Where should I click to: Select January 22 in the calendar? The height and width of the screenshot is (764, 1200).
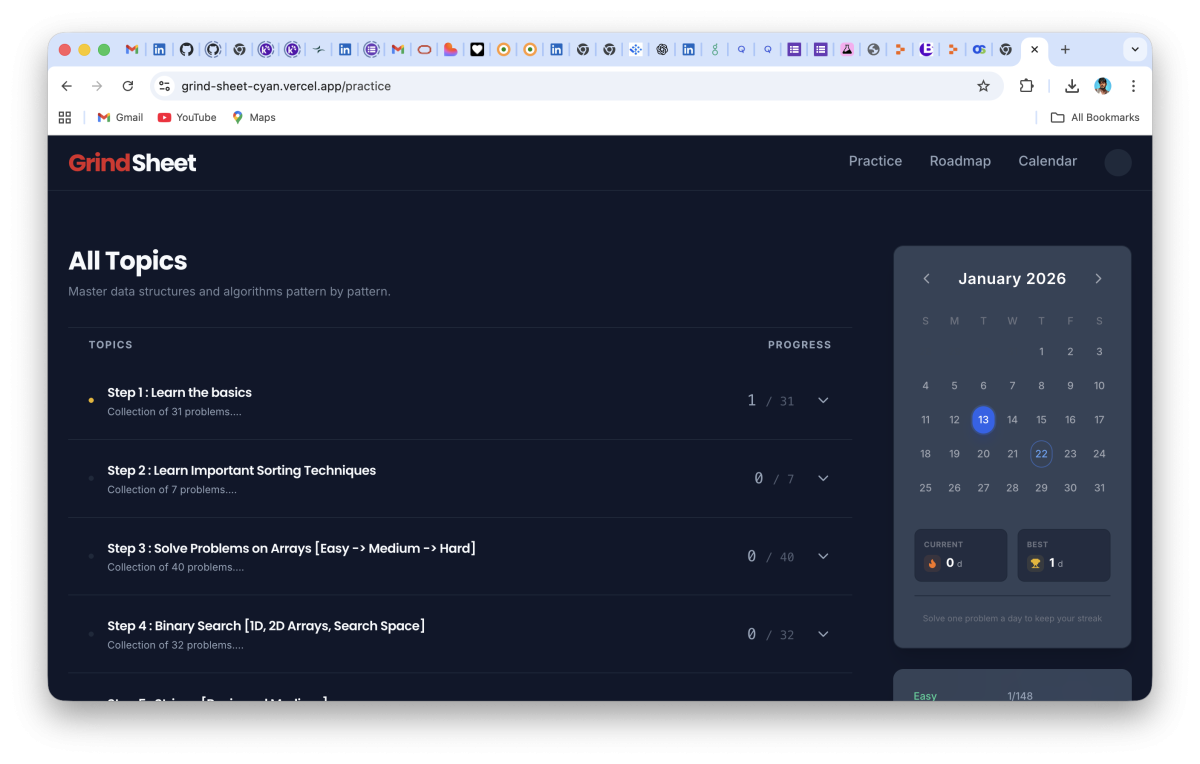click(x=1041, y=454)
